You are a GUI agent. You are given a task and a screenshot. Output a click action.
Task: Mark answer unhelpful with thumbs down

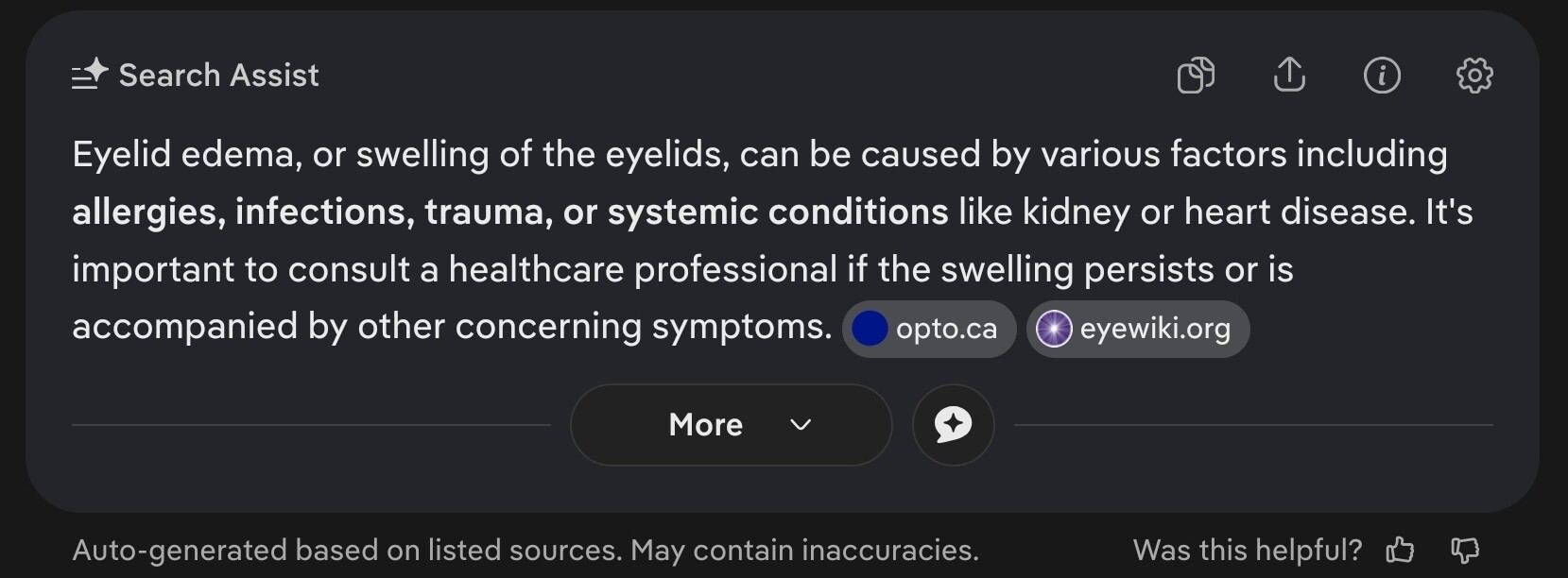point(1465,550)
